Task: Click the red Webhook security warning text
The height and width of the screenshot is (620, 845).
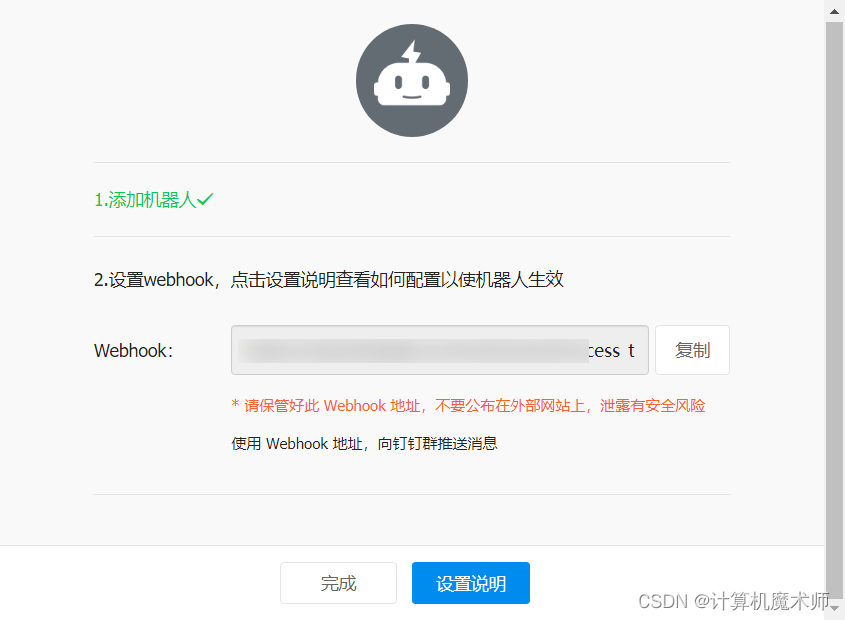Action: (468, 405)
